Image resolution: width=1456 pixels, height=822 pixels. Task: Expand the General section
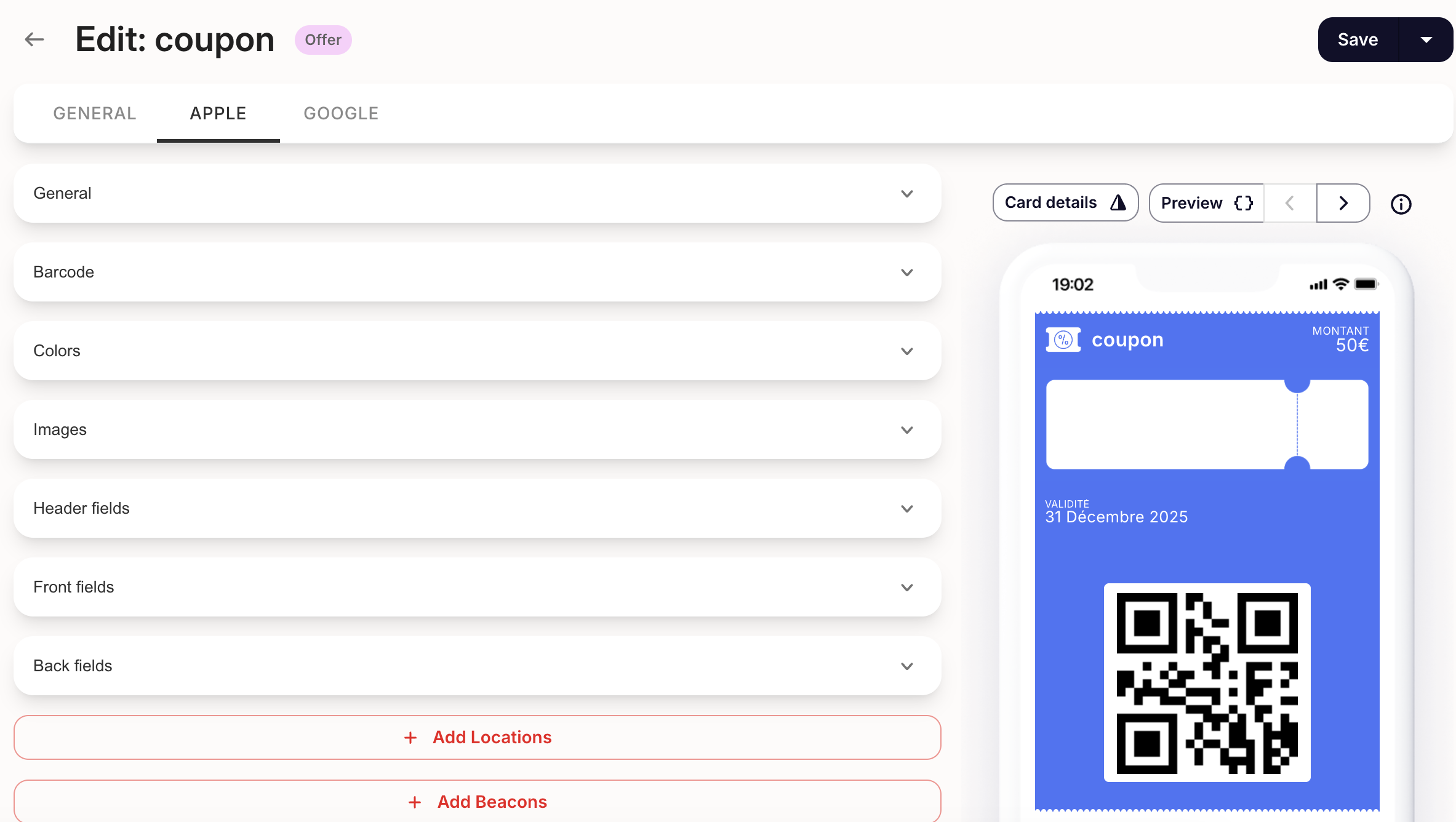[x=477, y=193]
